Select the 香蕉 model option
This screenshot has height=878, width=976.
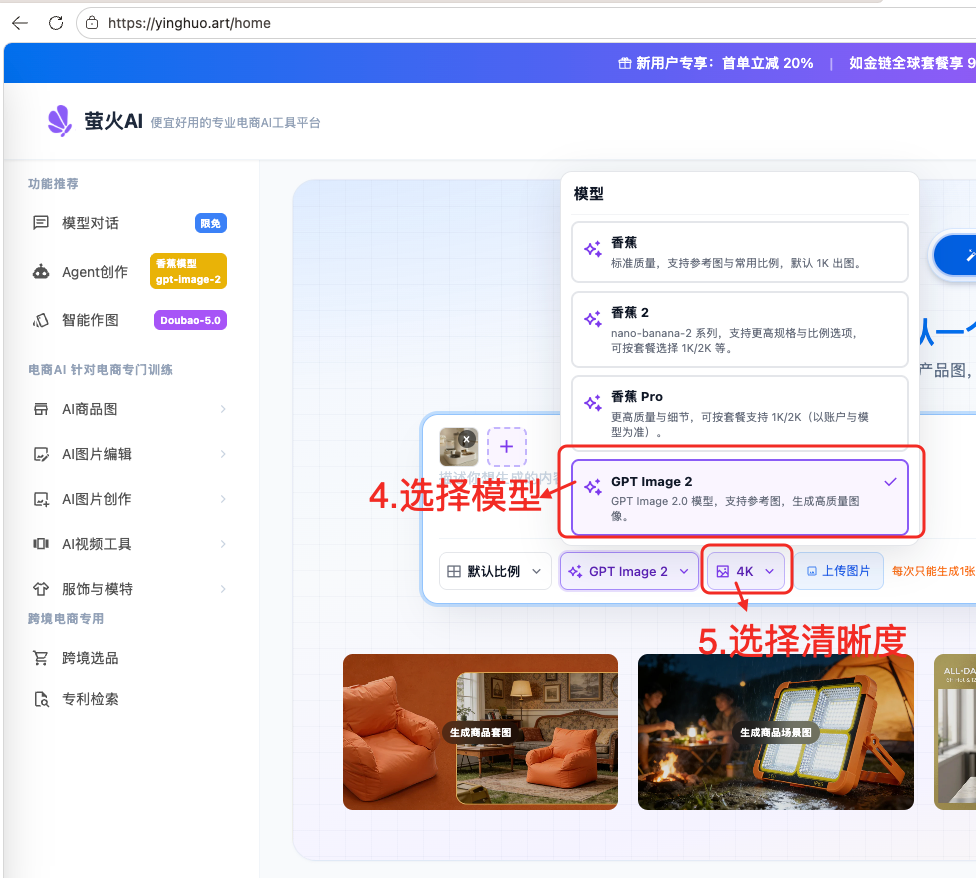pyautogui.click(x=739, y=252)
